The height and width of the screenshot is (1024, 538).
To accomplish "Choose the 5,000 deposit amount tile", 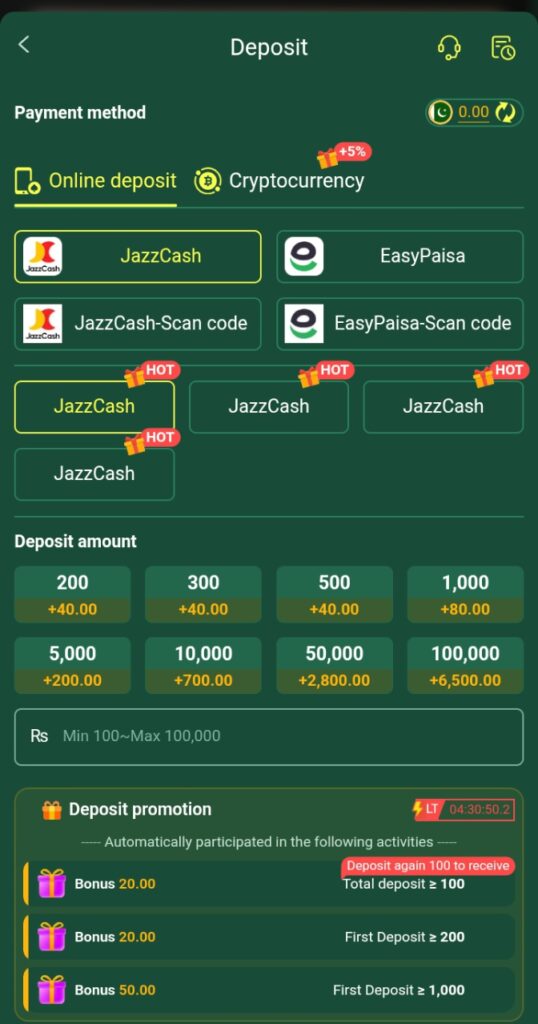I will coord(72,665).
